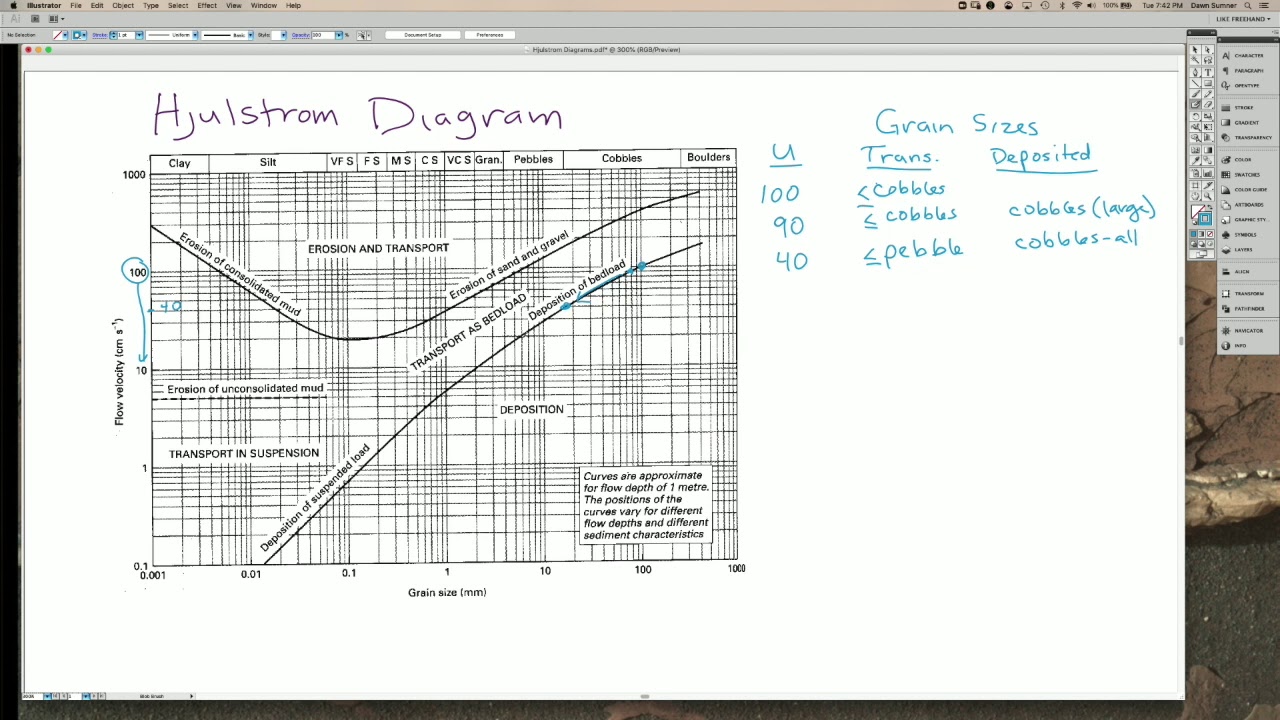The image size is (1280, 720).
Task: Select the Rotate tool
Action: (1195, 116)
